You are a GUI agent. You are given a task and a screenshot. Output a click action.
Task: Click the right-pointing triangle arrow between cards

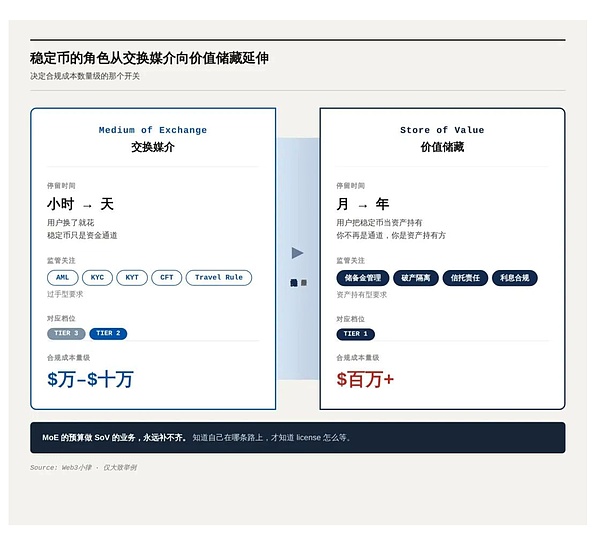pyautogui.click(x=297, y=252)
